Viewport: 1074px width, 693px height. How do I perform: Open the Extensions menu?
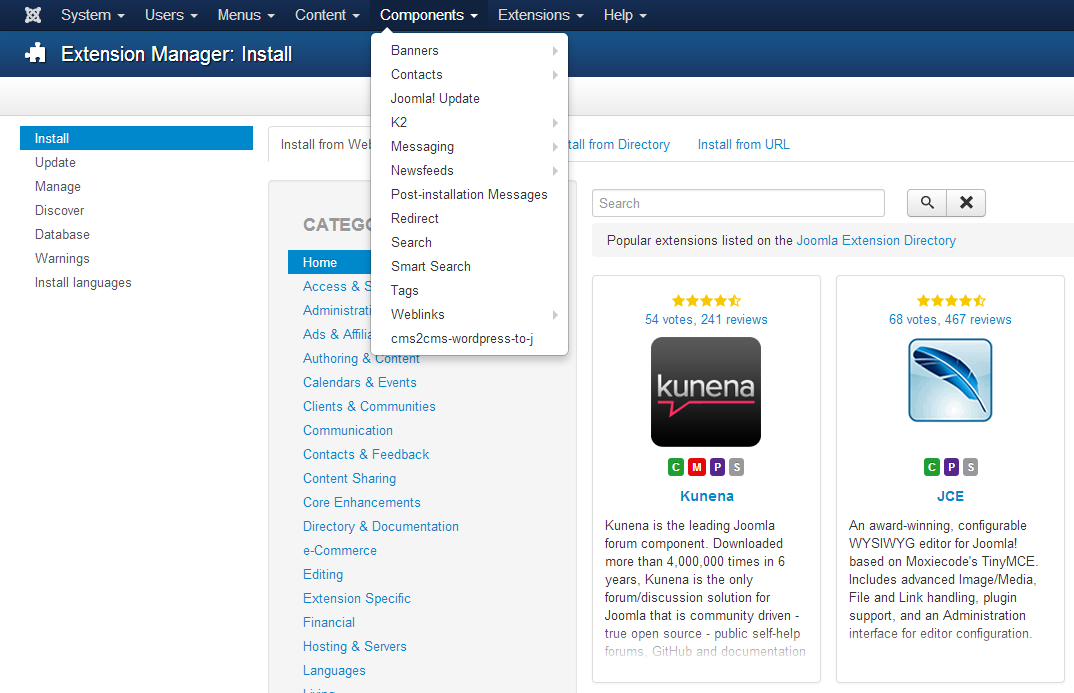[x=540, y=15]
